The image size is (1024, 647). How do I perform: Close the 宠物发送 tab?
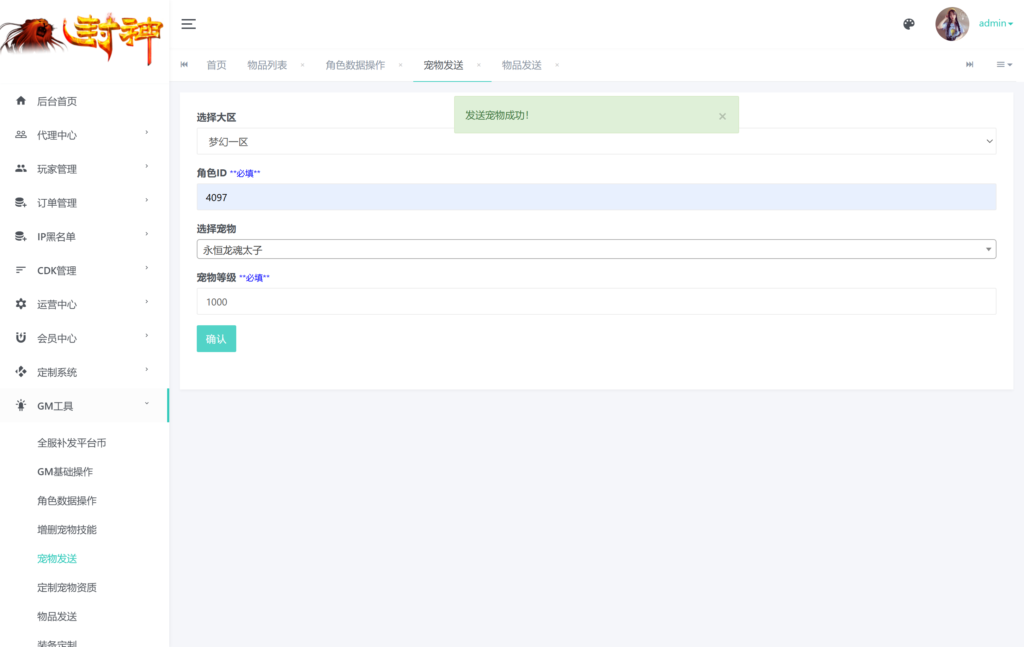pyautogui.click(x=479, y=65)
